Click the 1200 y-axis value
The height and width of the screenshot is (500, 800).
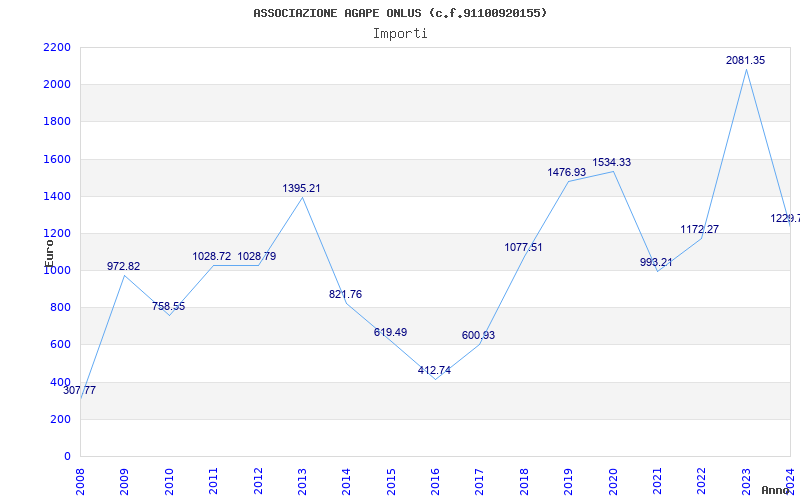(x=57, y=234)
